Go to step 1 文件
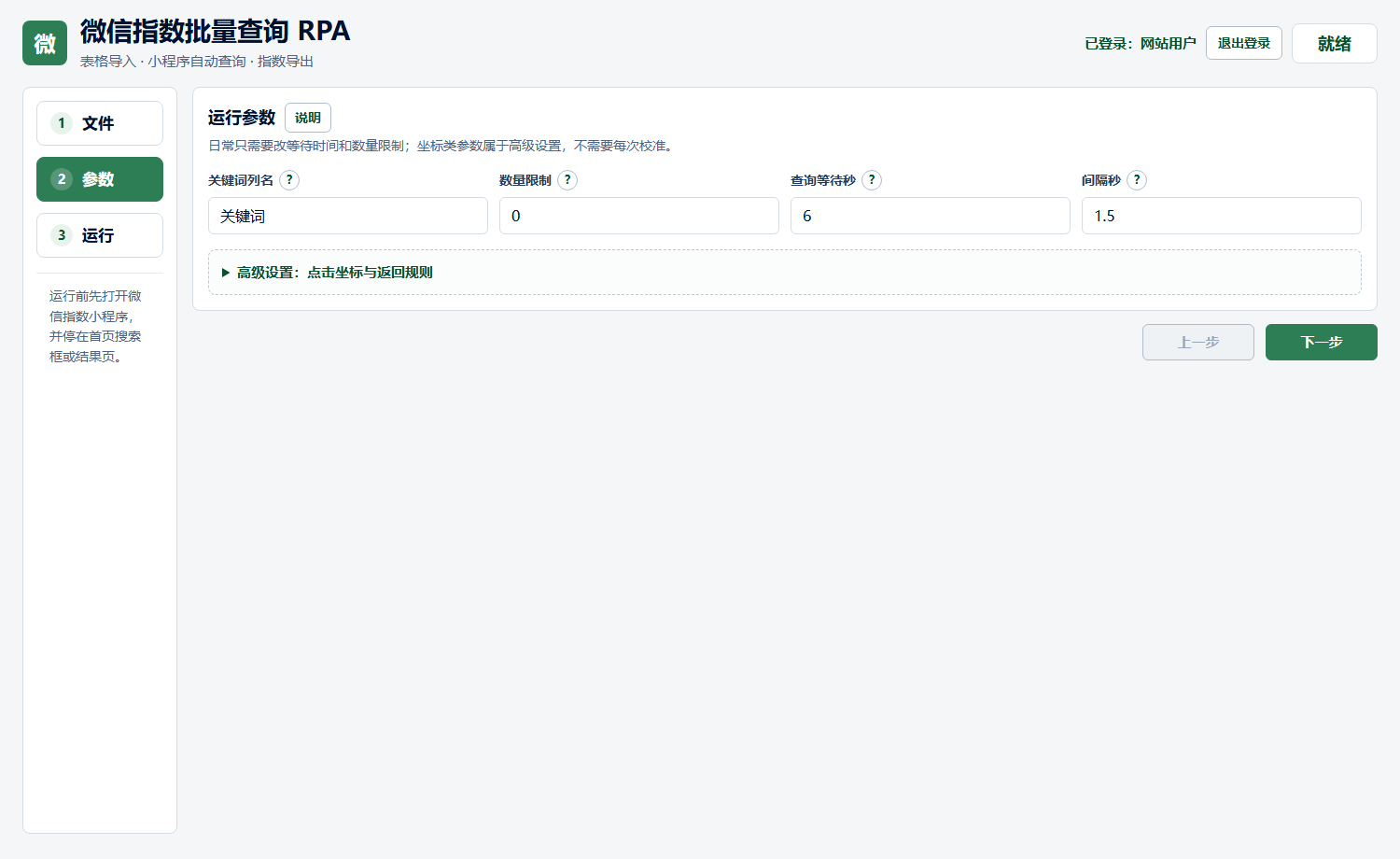Viewport: 1400px width, 859px height. click(x=100, y=123)
